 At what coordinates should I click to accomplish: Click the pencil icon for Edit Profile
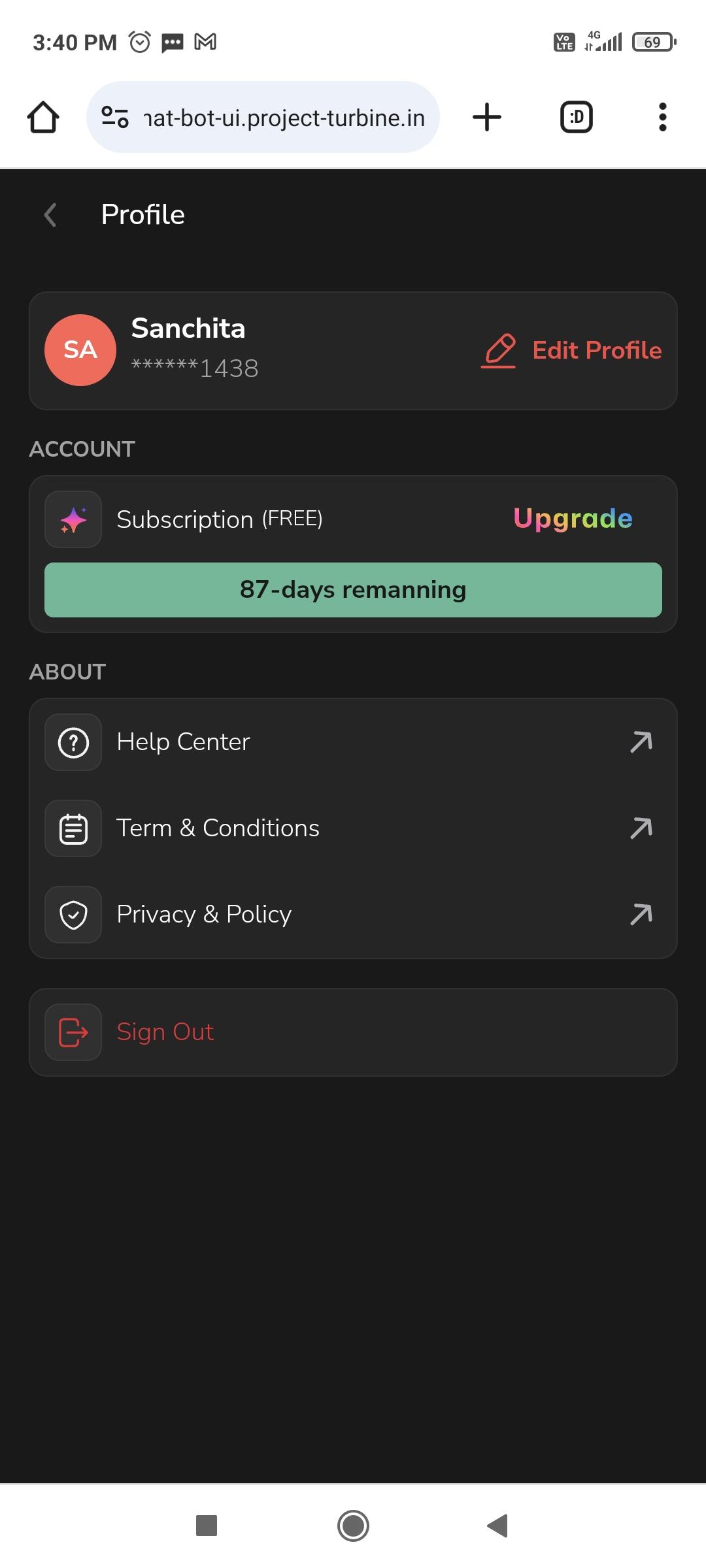[x=499, y=350]
